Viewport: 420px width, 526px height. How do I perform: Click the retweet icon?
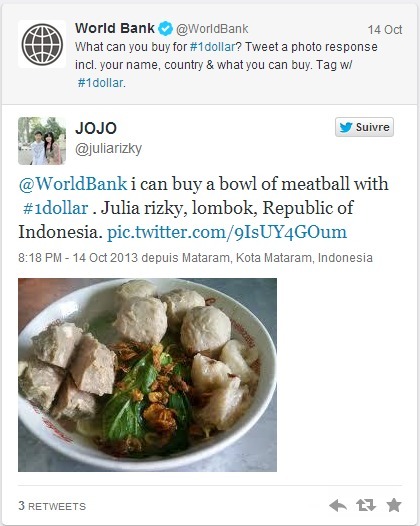coord(366,505)
